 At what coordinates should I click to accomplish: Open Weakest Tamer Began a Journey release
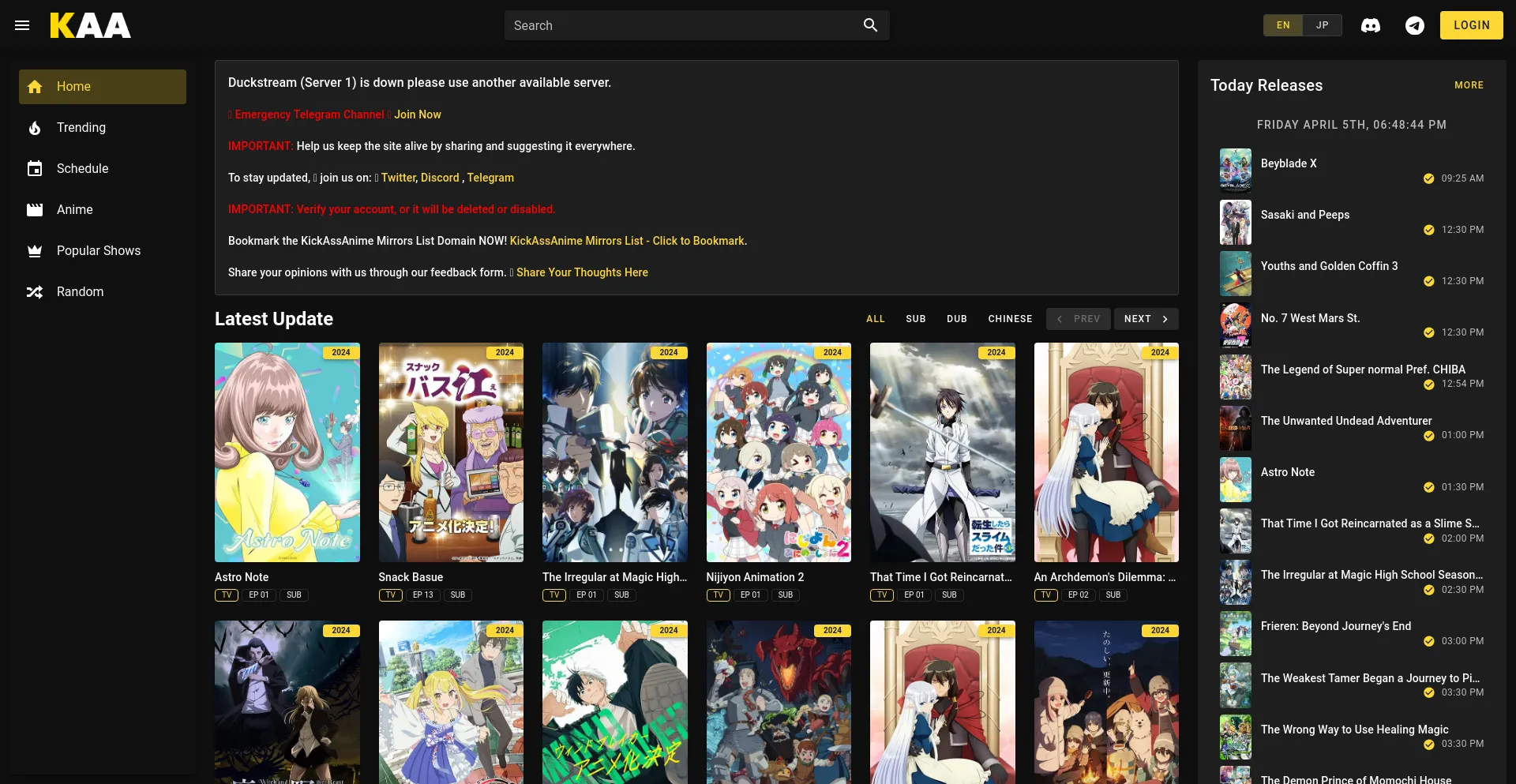tap(1370, 678)
